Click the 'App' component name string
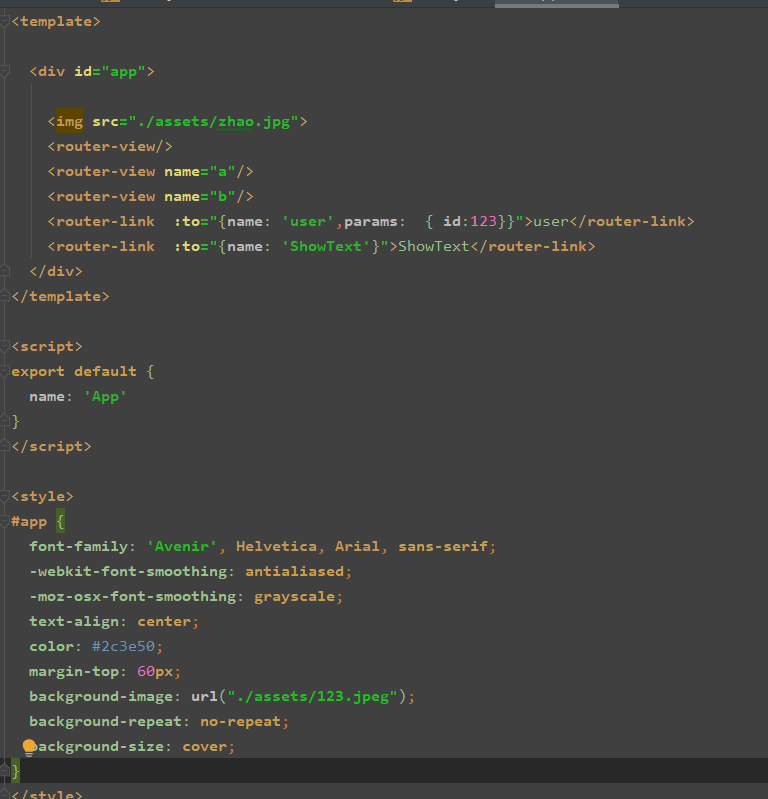 [x=105, y=396]
